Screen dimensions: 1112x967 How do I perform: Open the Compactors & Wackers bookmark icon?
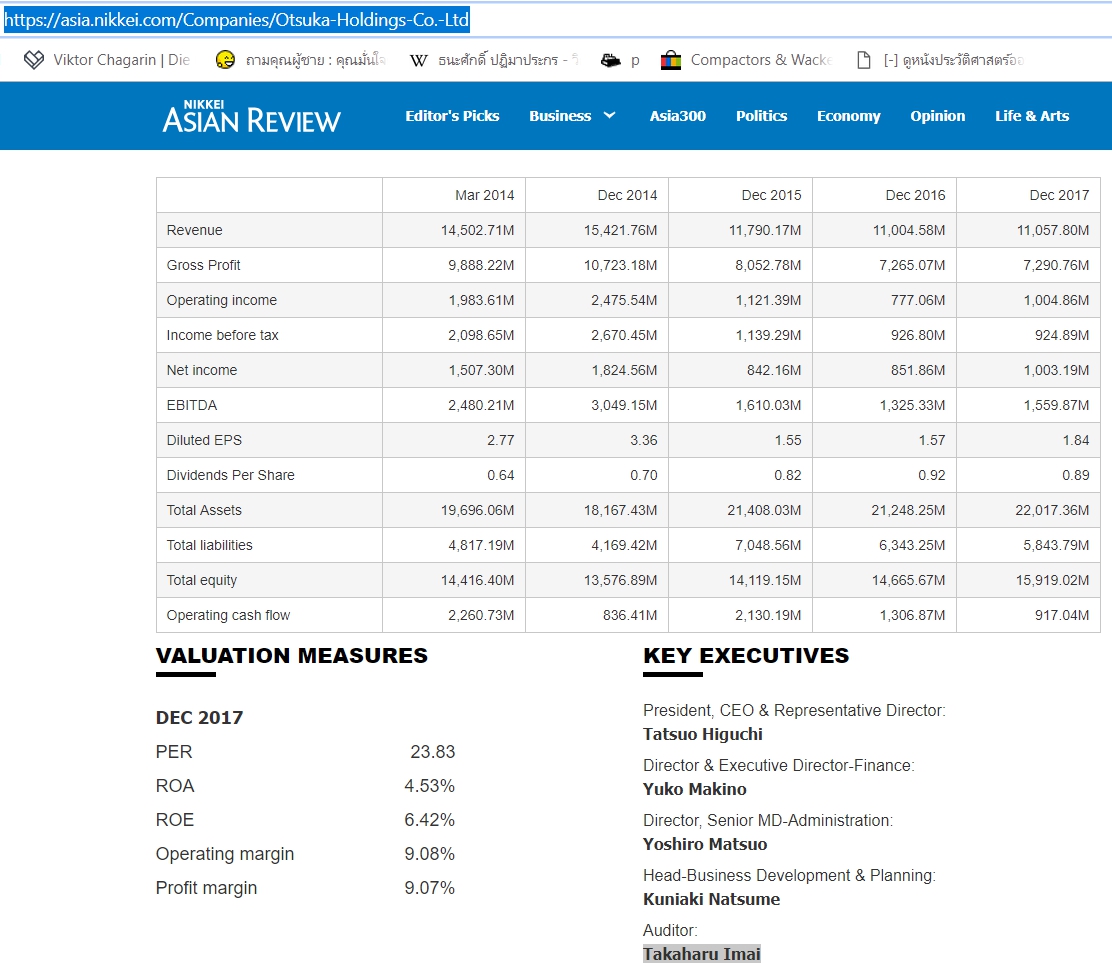coord(670,60)
